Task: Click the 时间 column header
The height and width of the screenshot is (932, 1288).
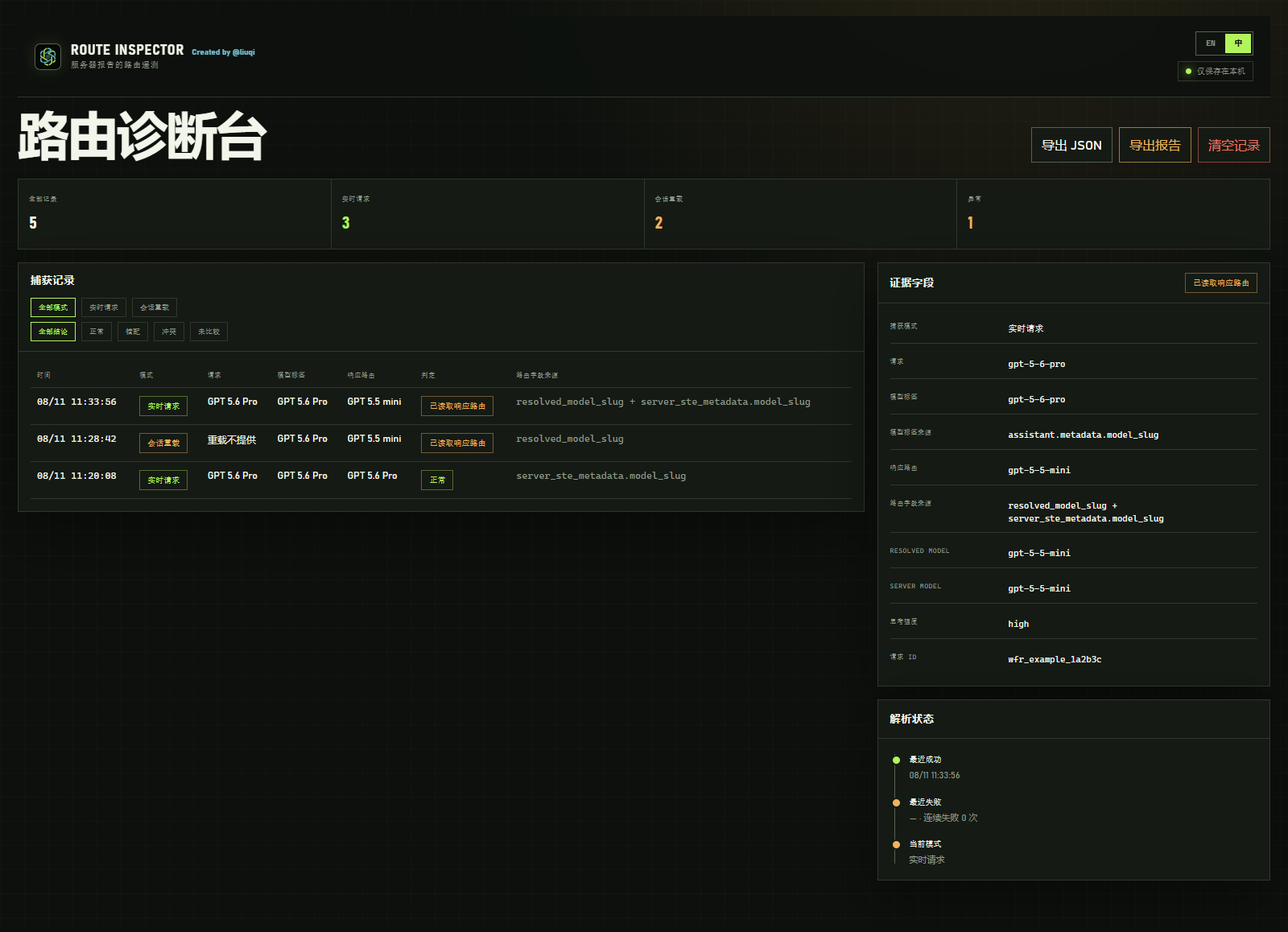Action: click(x=43, y=375)
